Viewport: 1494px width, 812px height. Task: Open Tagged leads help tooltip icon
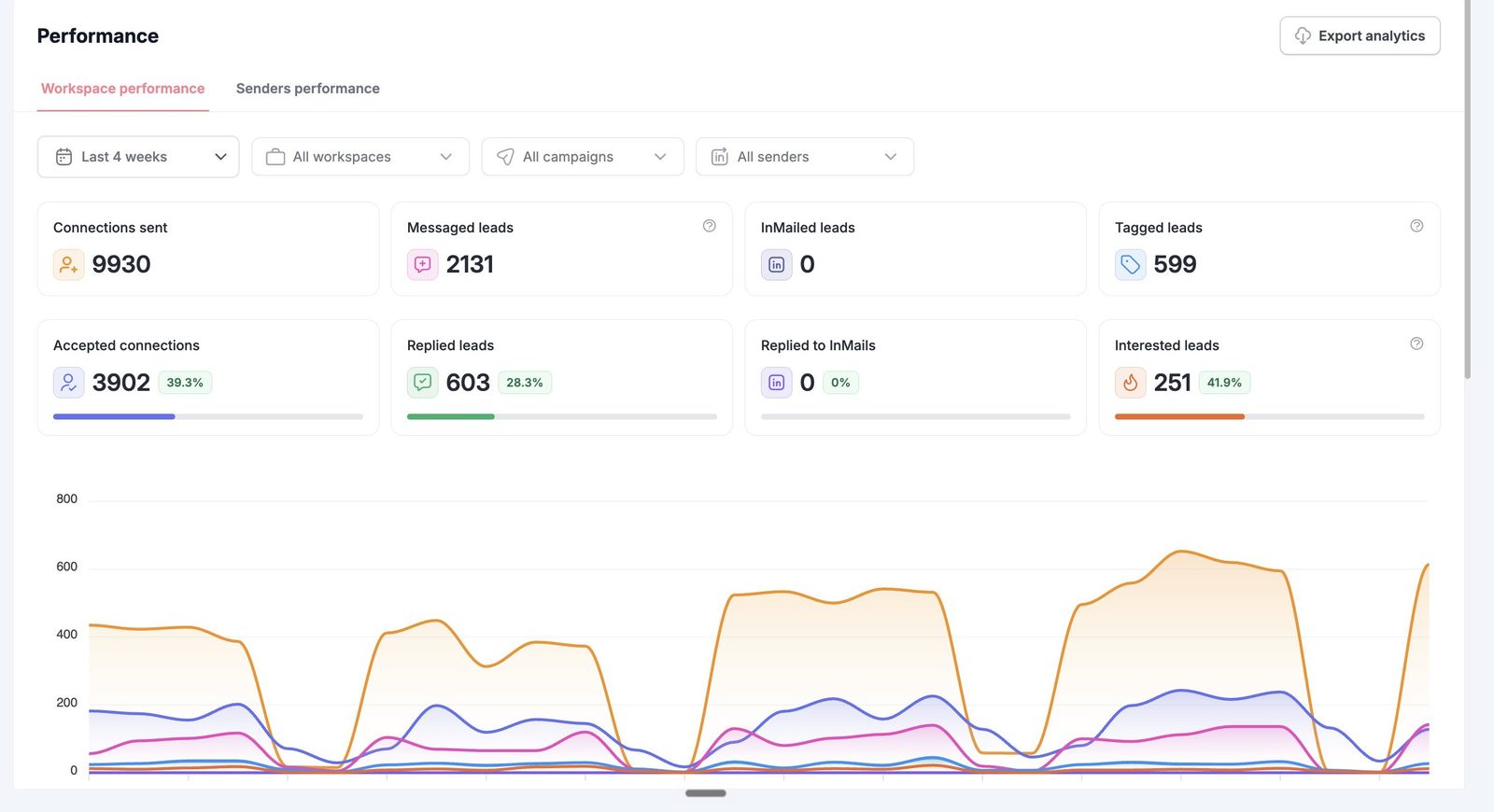1416,226
